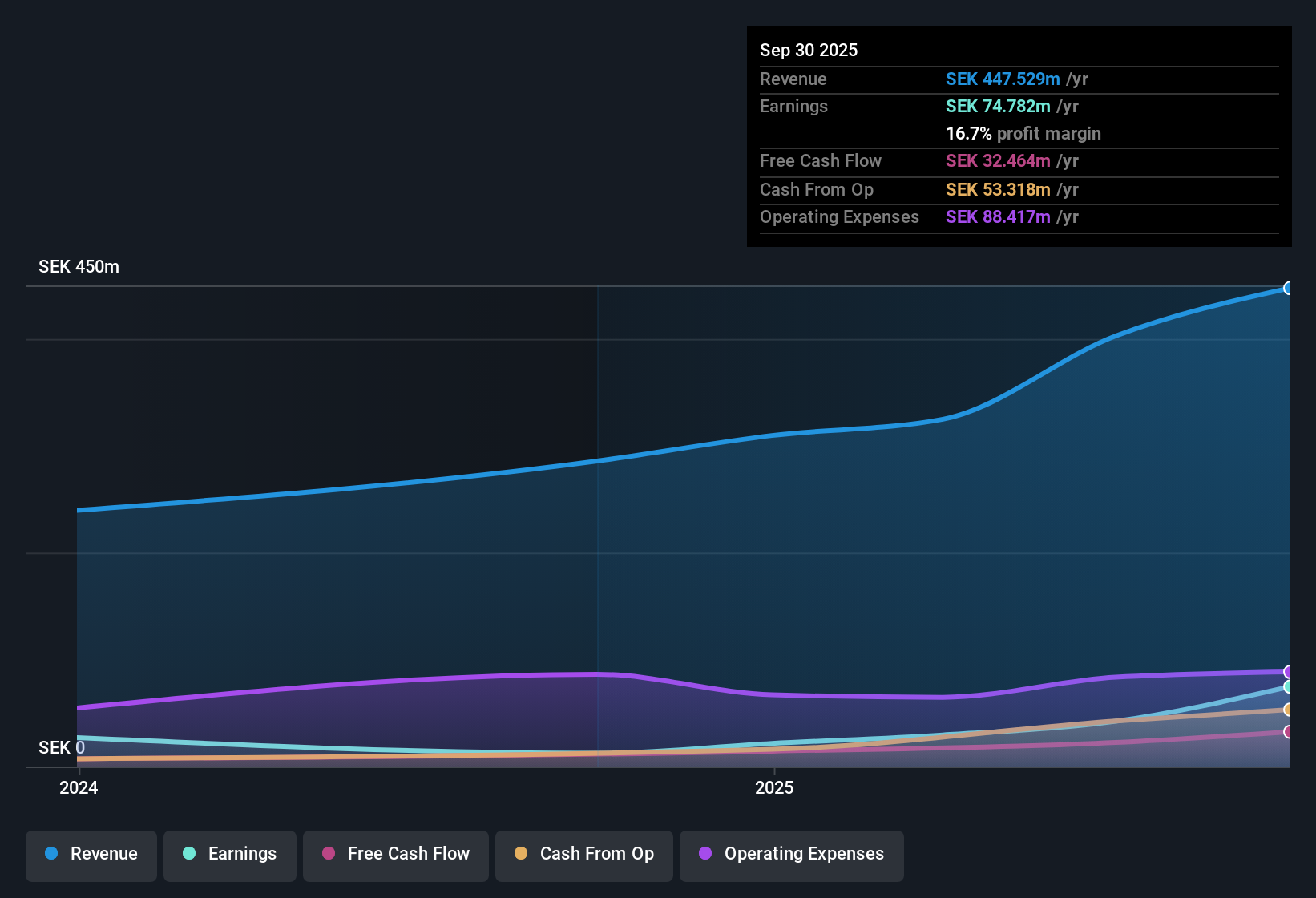Click the pink Free Cash Flow endpoint marker
This screenshot has height=898, width=1316.
coord(1289,732)
